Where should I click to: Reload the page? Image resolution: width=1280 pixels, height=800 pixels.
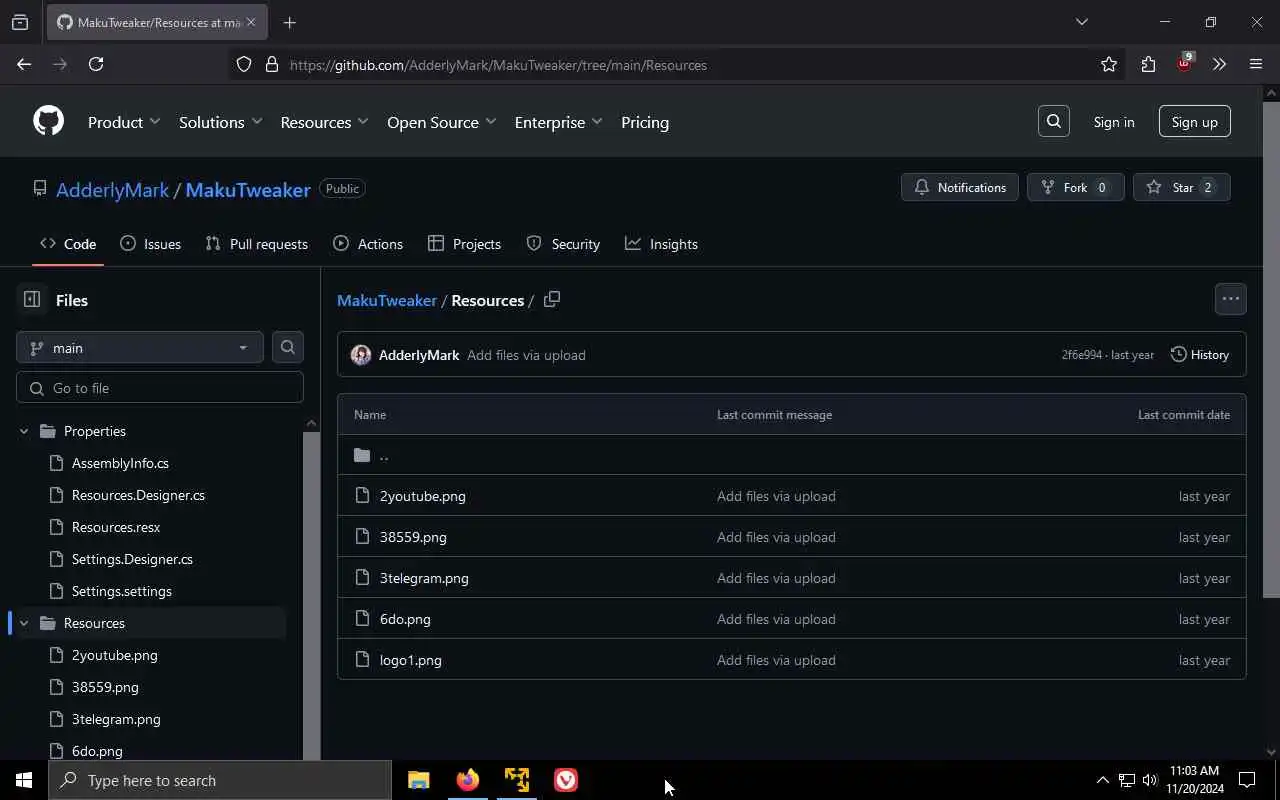click(x=96, y=64)
